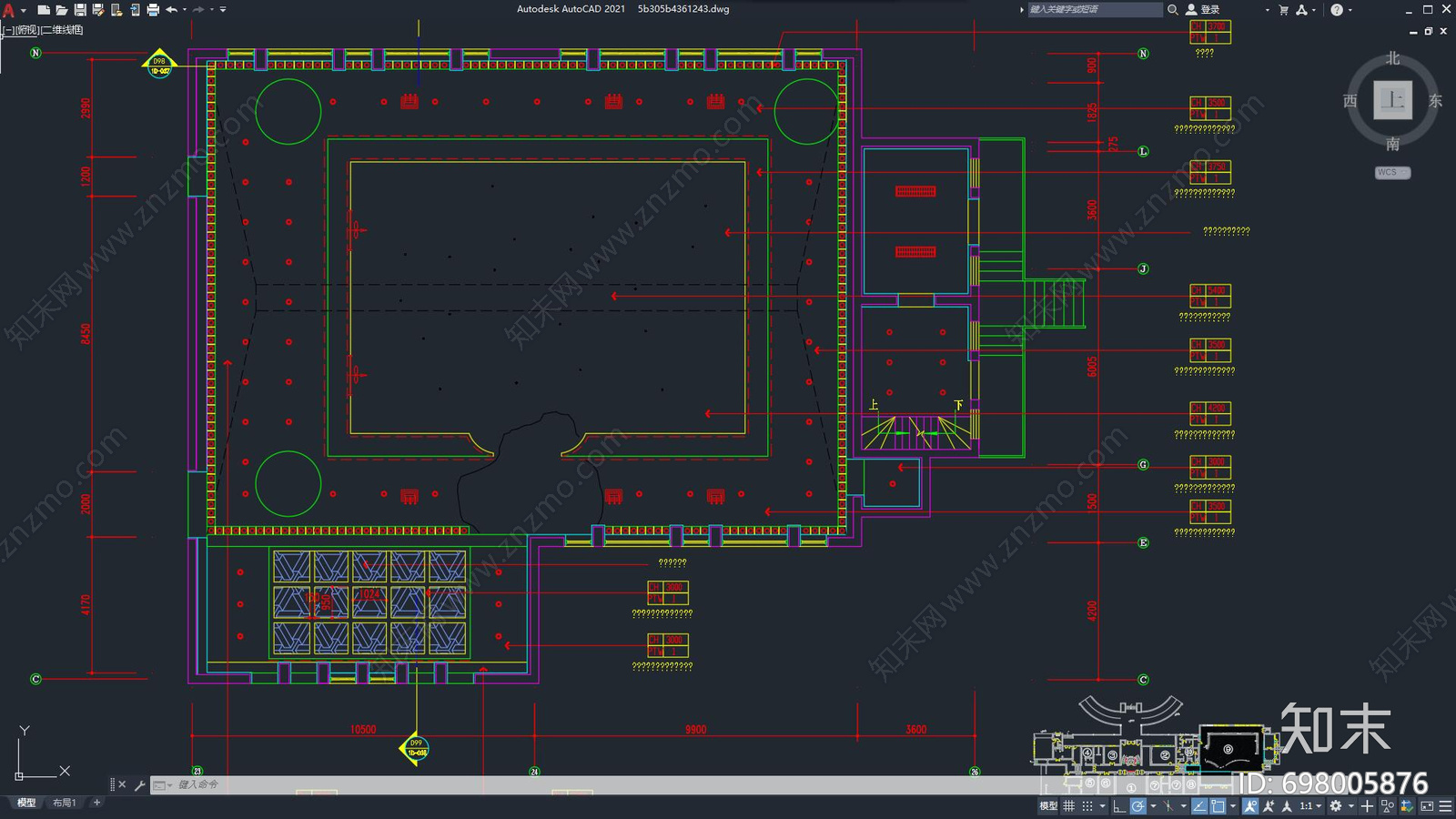Image resolution: width=1456 pixels, height=819 pixels.
Task: Restore the drawing window via restore icon
Action: point(1429,31)
